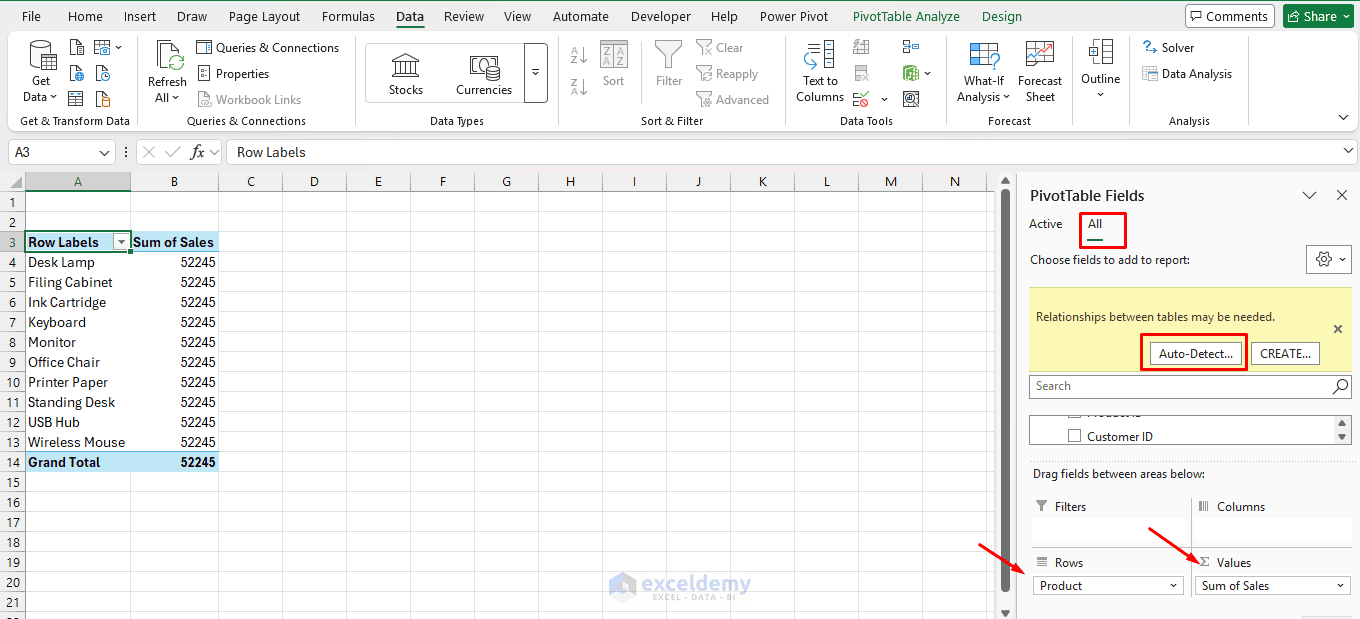
Task: Open the Get Data menu
Action: coord(41,72)
